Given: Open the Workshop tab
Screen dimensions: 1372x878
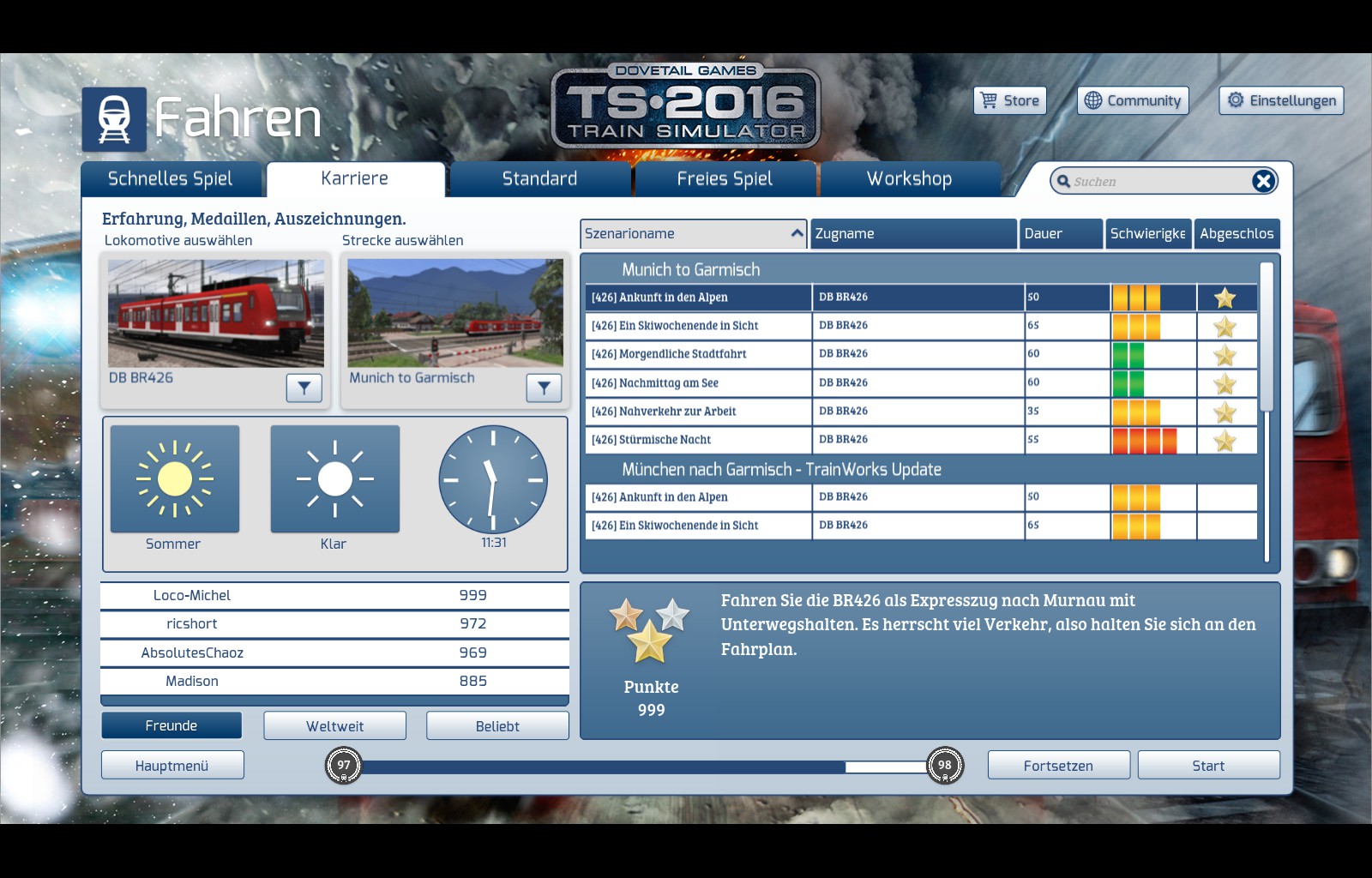Looking at the screenshot, I should 910,178.
